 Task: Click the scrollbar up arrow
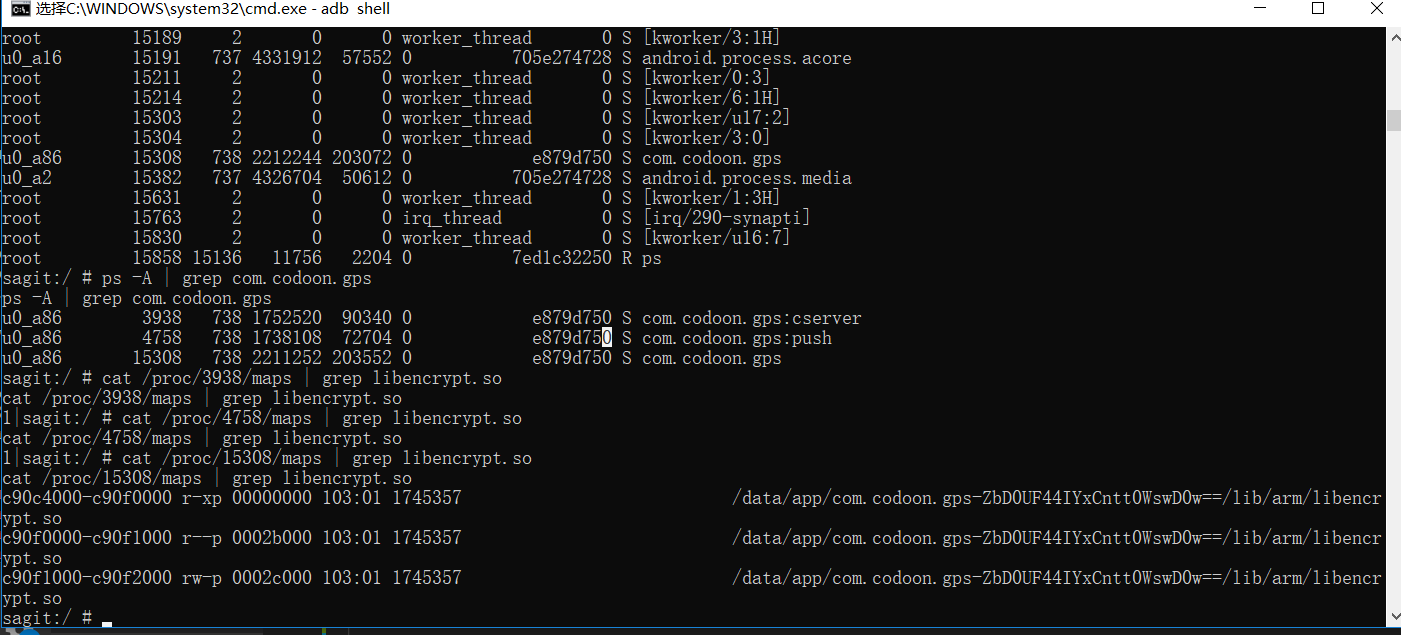click(x=1392, y=37)
